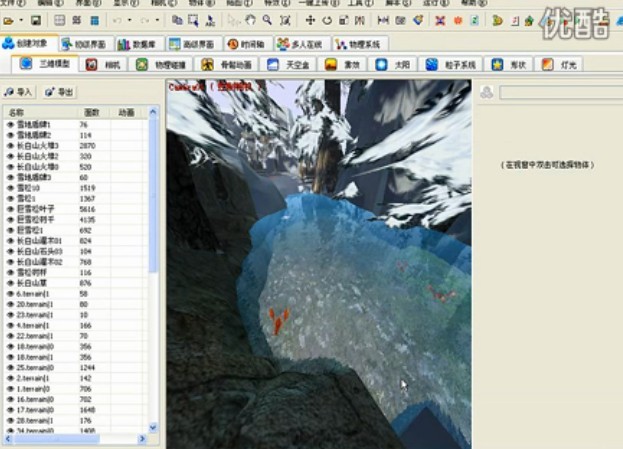Toggle eye icon of row with 5616 faces
Image resolution: width=623 pixels, height=449 pixels.
tap(11, 209)
